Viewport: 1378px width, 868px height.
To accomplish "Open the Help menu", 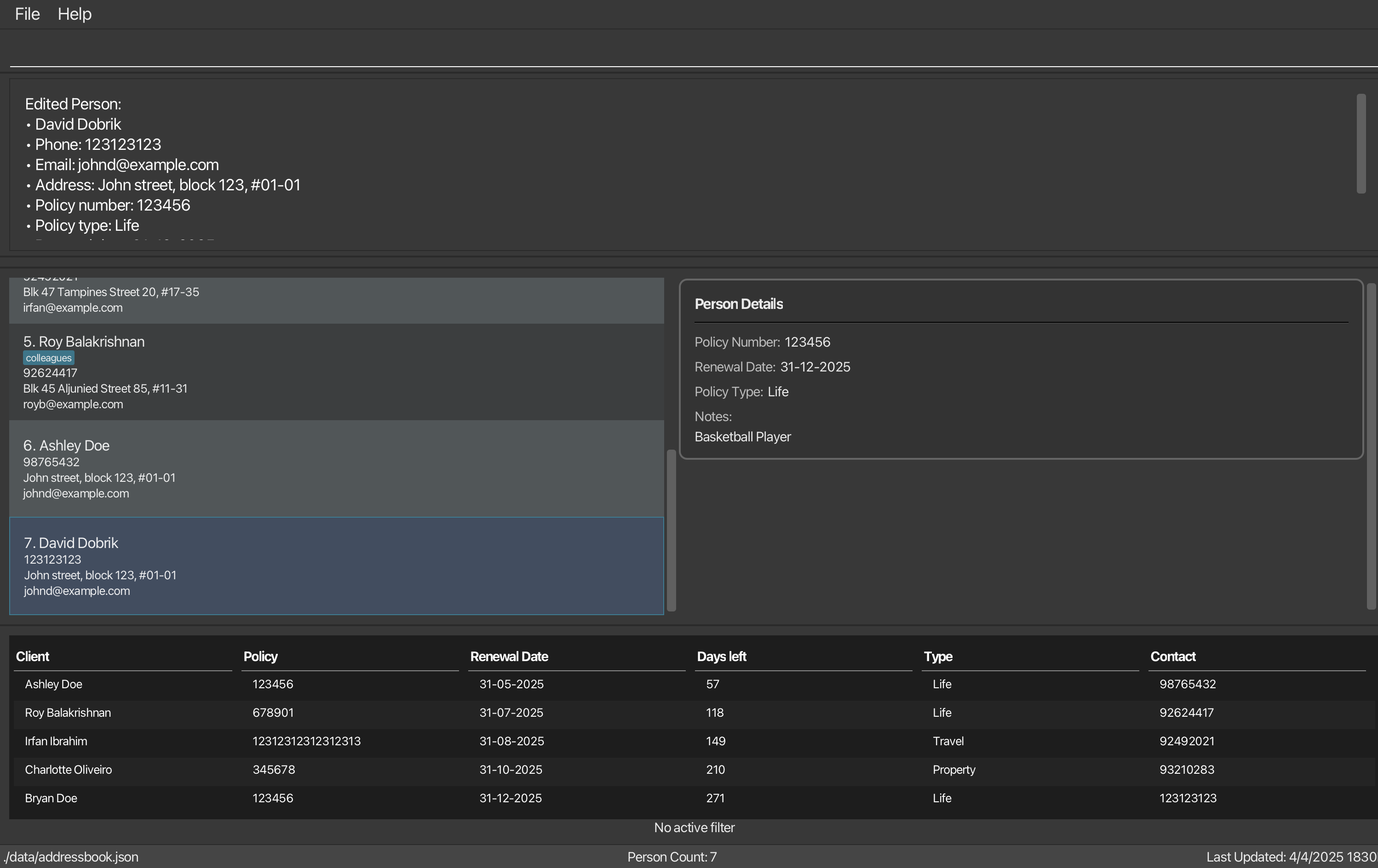I will click(x=75, y=14).
